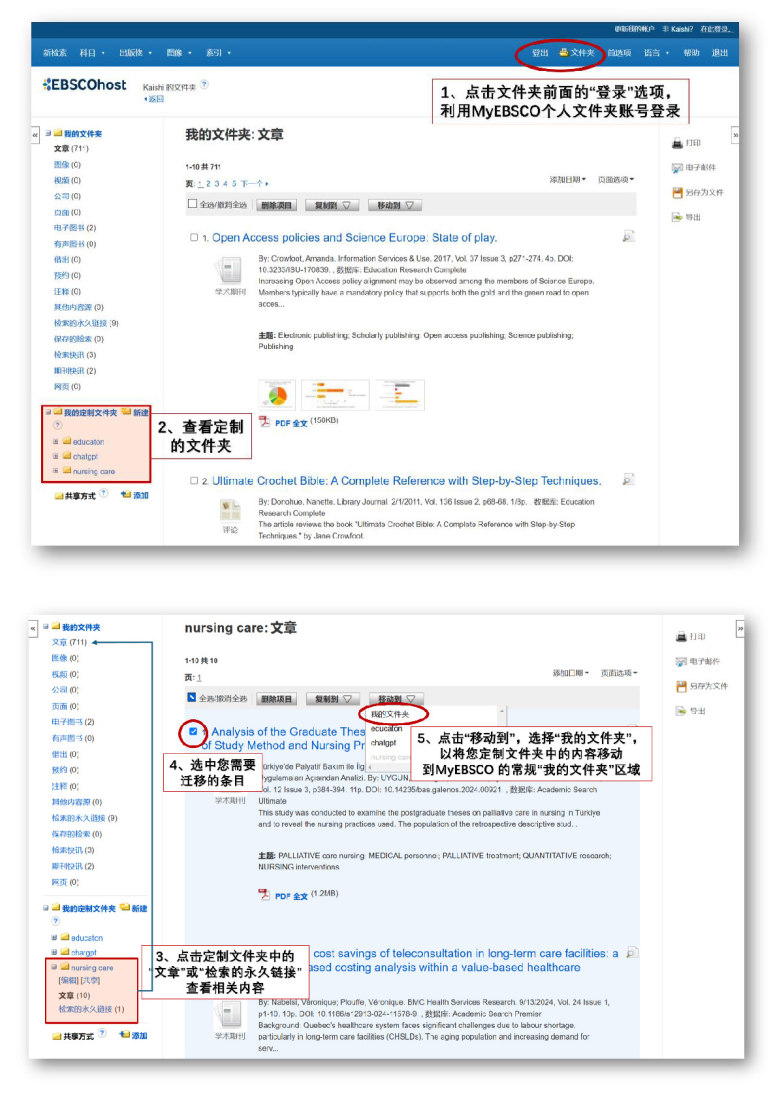
Task: Open the 150KB PDF 全文 icon
Action: [264, 422]
